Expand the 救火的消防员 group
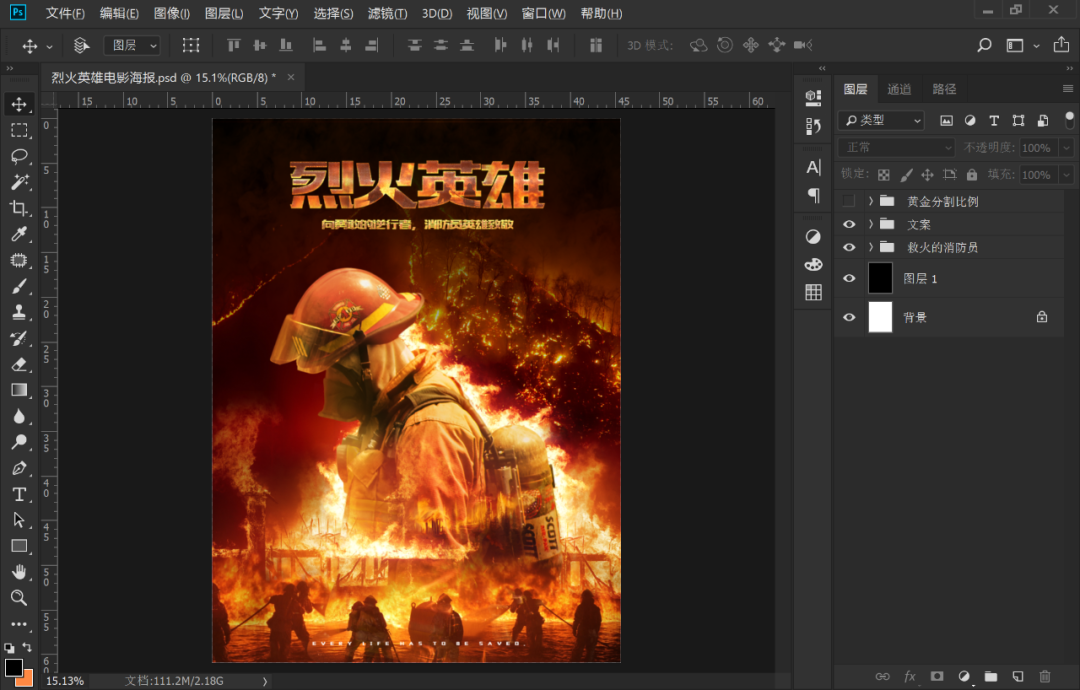This screenshot has width=1080, height=690. [x=871, y=247]
